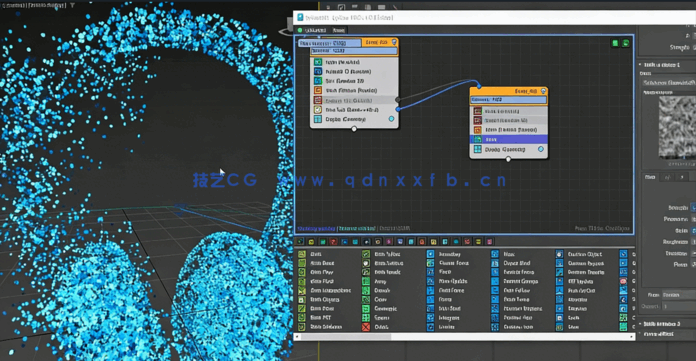This screenshot has height=361, width=696.
Task: Select the Mass operator icon
Action: pos(494,254)
